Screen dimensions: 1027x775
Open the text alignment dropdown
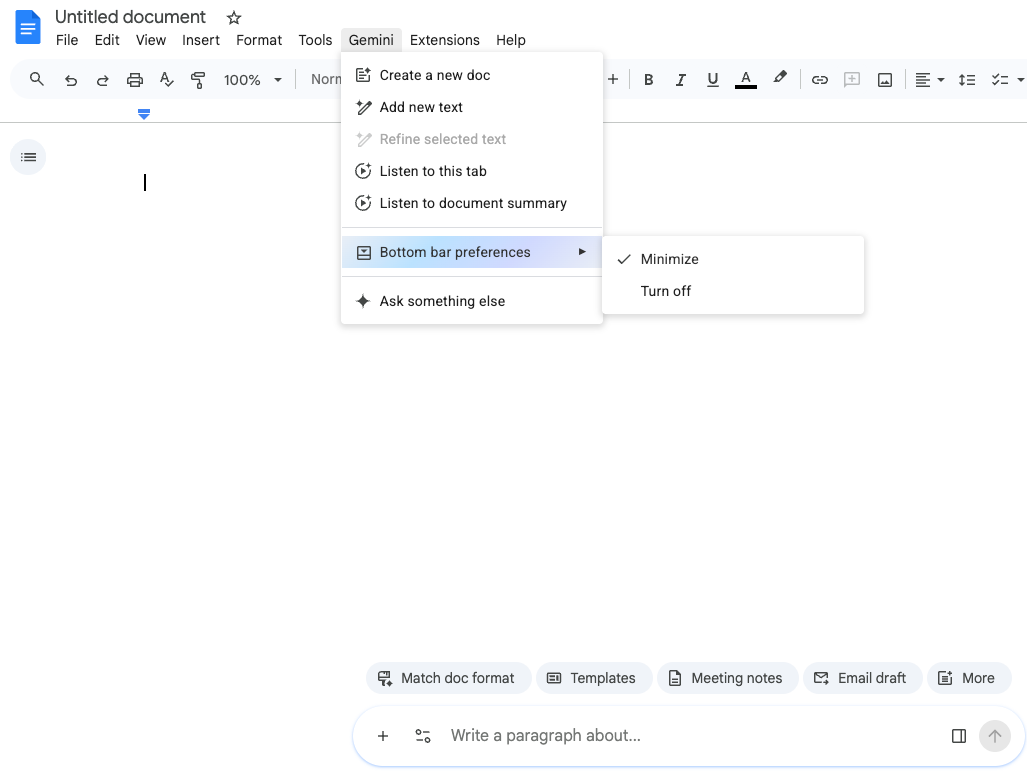coord(929,80)
